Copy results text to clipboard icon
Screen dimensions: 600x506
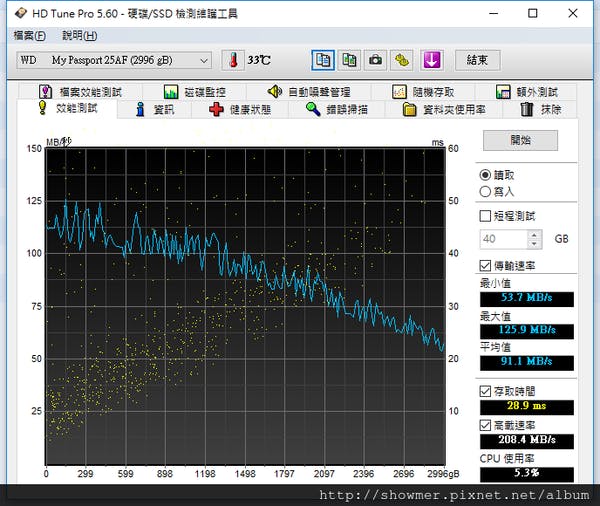(323, 60)
